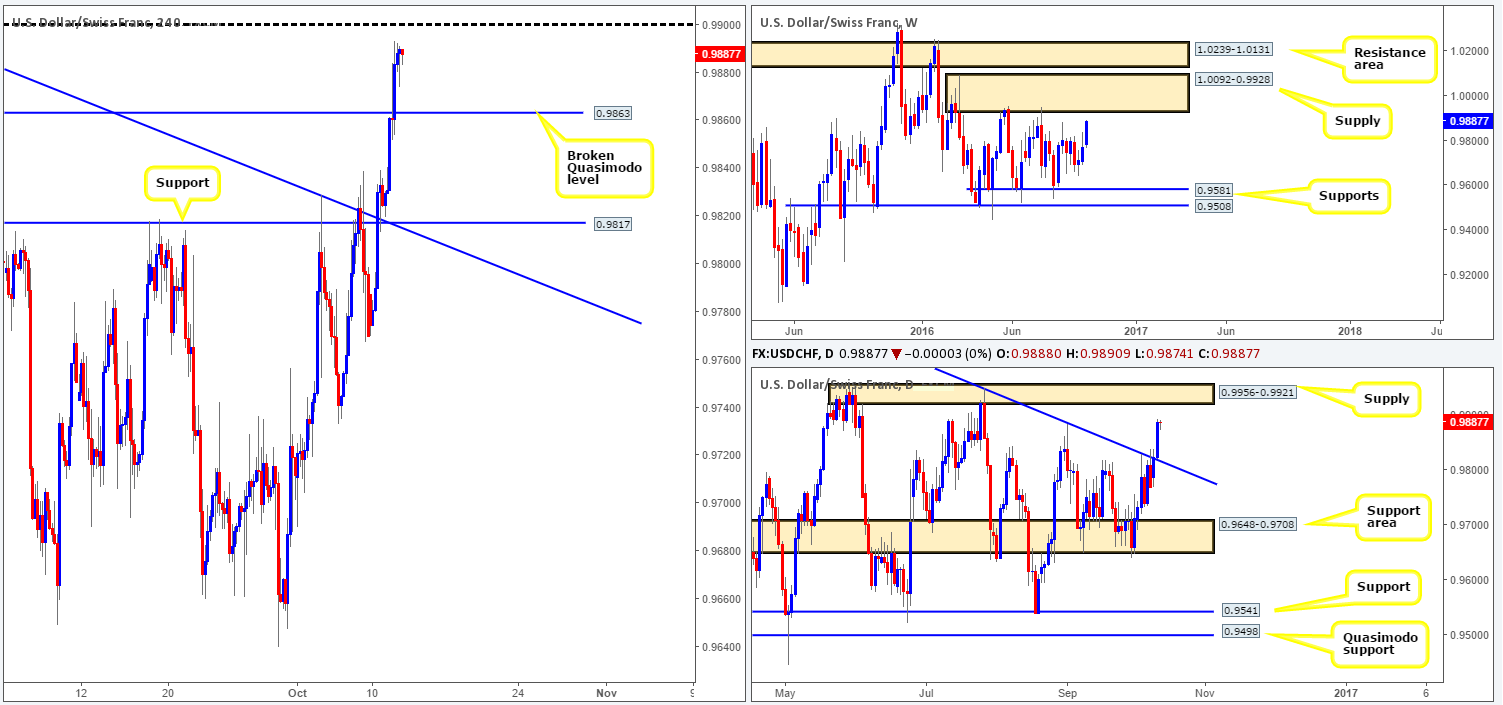Click the Sep label on daily time axis
This screenshot has height=705, width=1503.
[x=1067, y=692]
